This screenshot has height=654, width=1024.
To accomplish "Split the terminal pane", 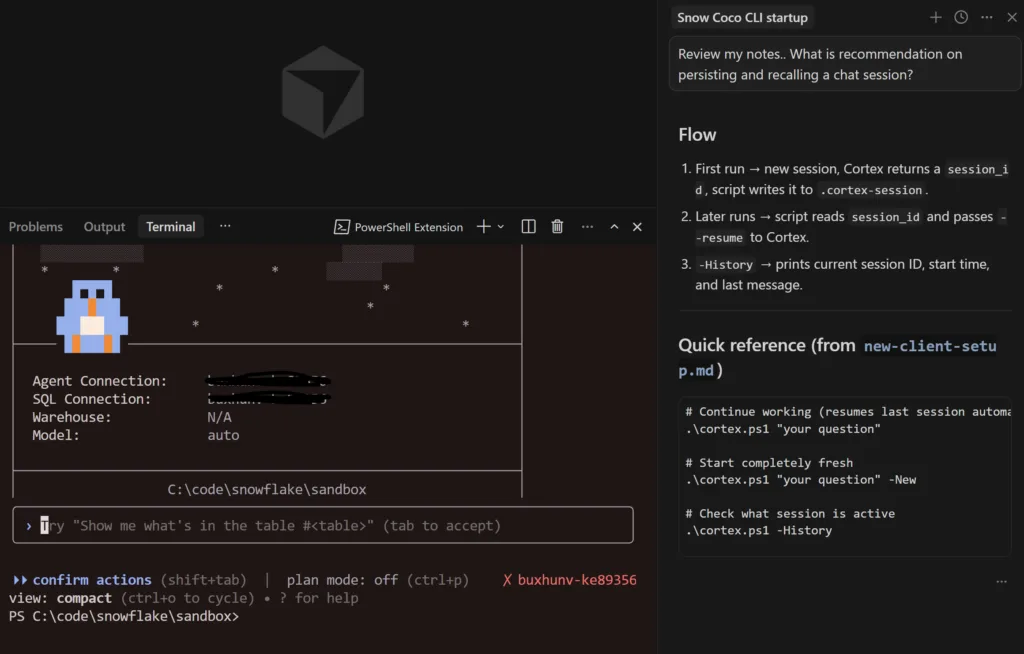I will [528, 227].
